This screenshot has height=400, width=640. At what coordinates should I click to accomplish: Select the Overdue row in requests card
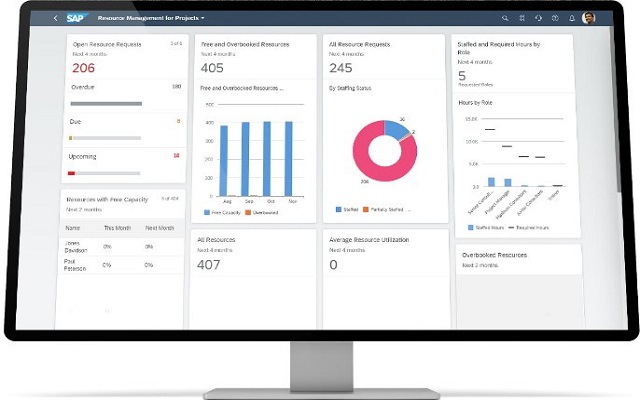[126, 96]
